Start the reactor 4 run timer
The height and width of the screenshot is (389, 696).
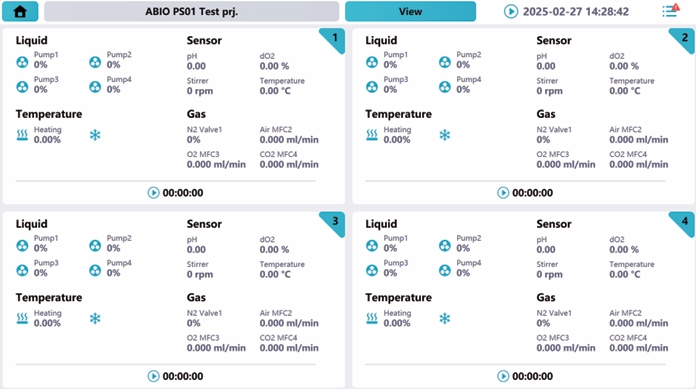503,376
